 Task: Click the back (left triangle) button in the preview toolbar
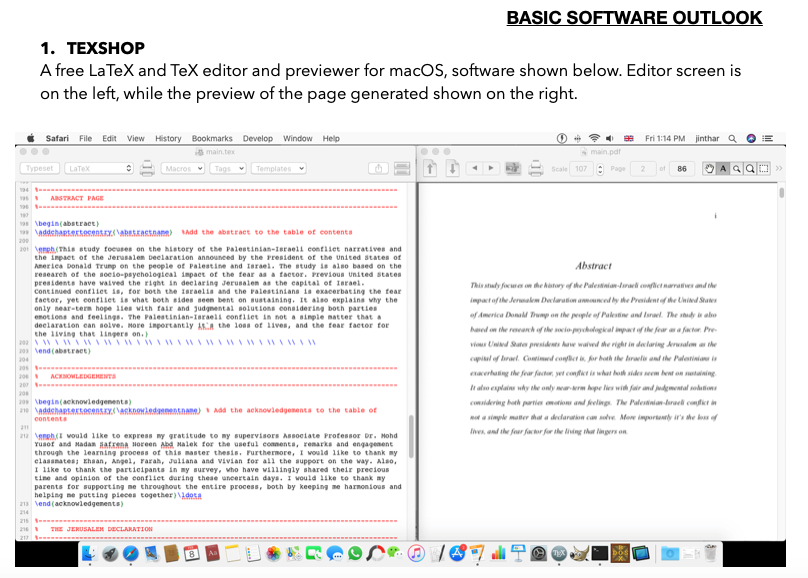[475, 168]
